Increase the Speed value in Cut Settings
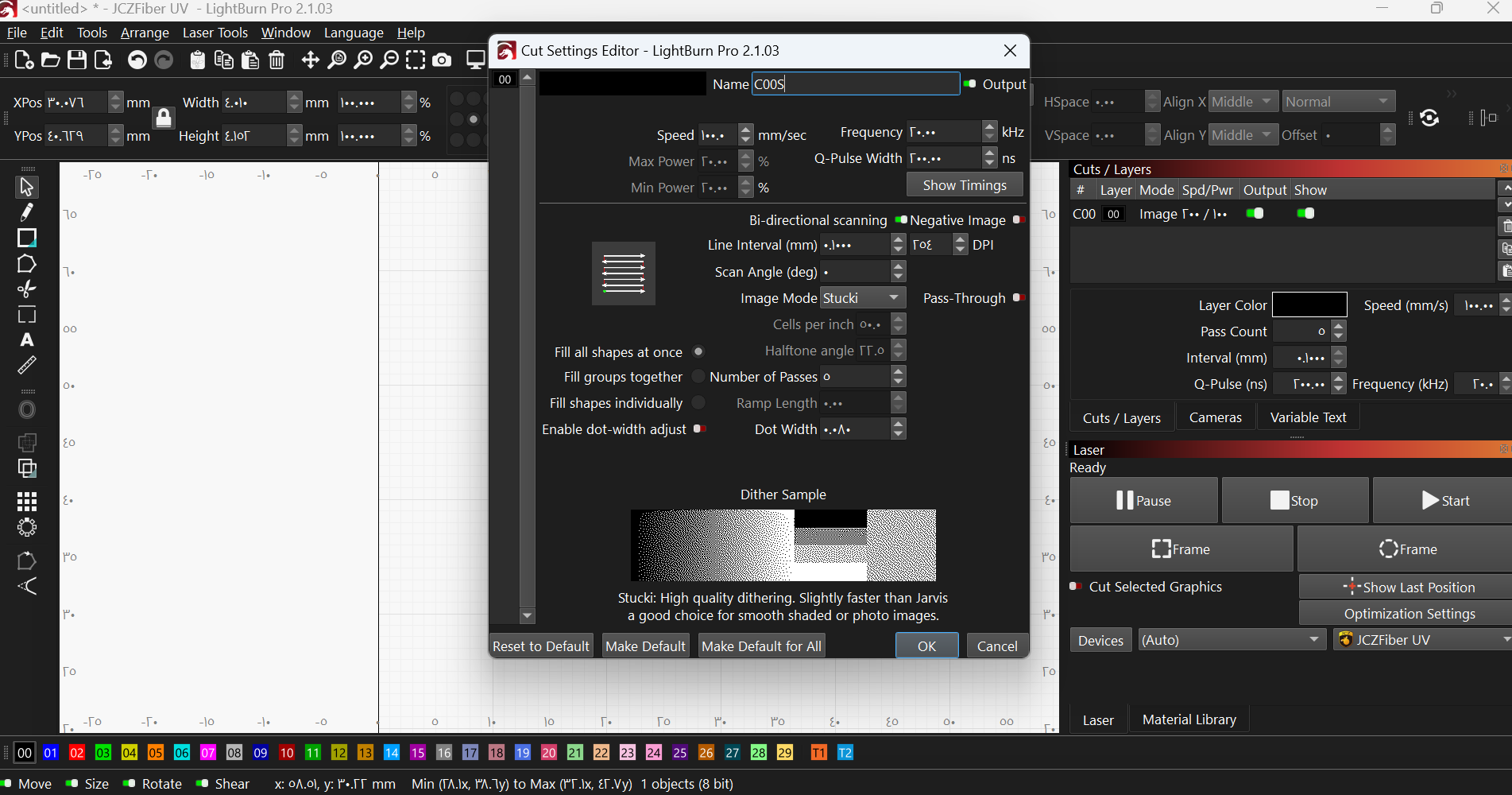The width and height of the screenshot is (1512, 795). 745,129
